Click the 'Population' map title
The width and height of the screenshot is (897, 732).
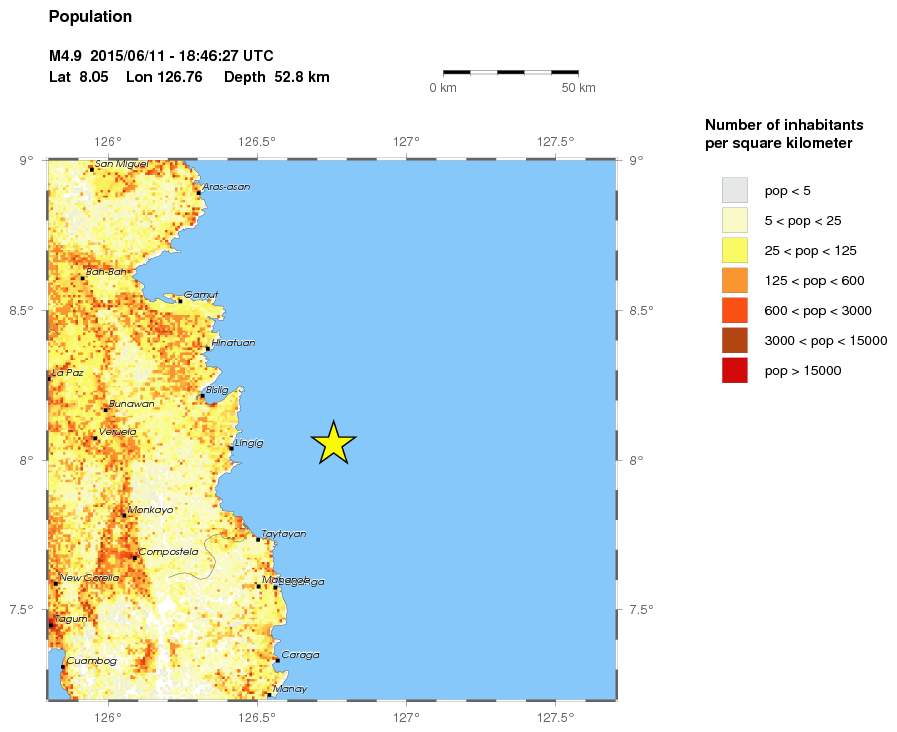pos(90,17)
